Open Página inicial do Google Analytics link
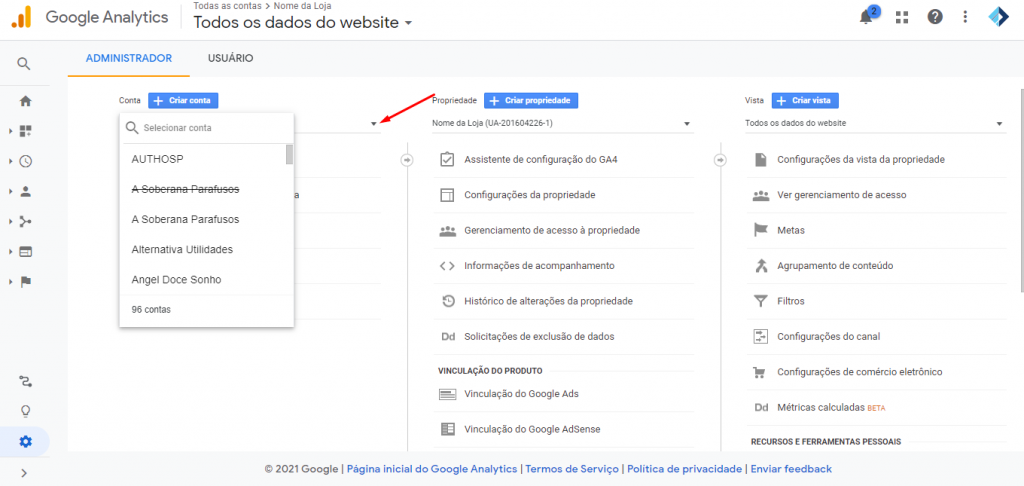Screen dimensions: 1024x486 (432, 469)
